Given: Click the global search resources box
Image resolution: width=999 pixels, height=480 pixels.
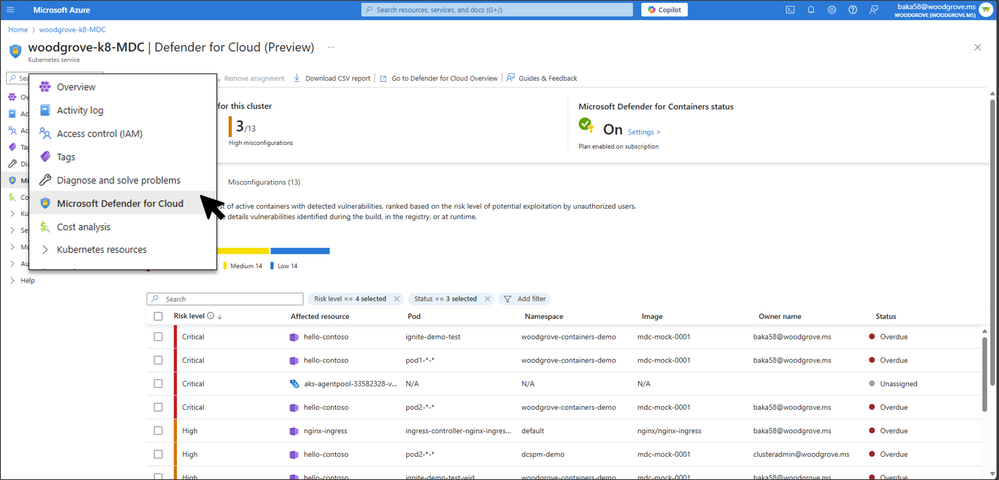Looking at the screenshot, I should pyautogui.click(x=497, y=10).
